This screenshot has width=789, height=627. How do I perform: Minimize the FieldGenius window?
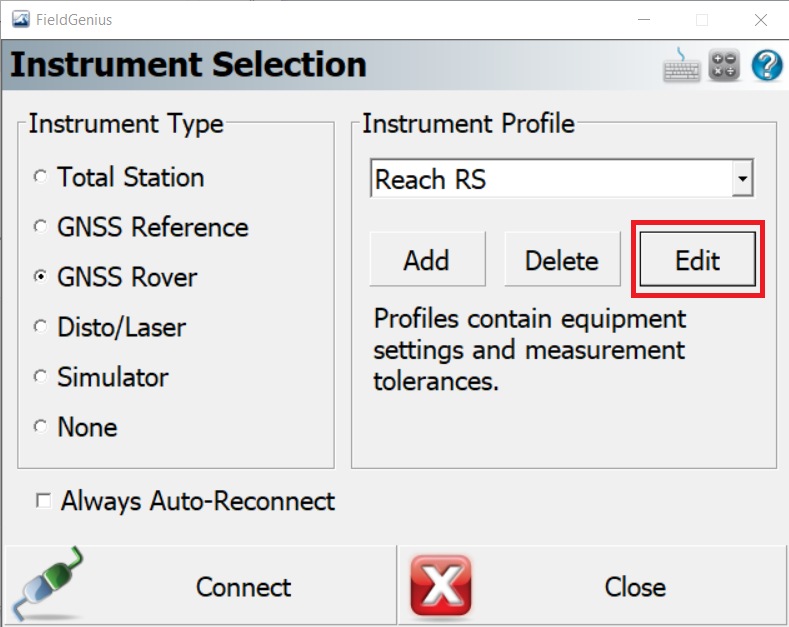click(644, 20)
